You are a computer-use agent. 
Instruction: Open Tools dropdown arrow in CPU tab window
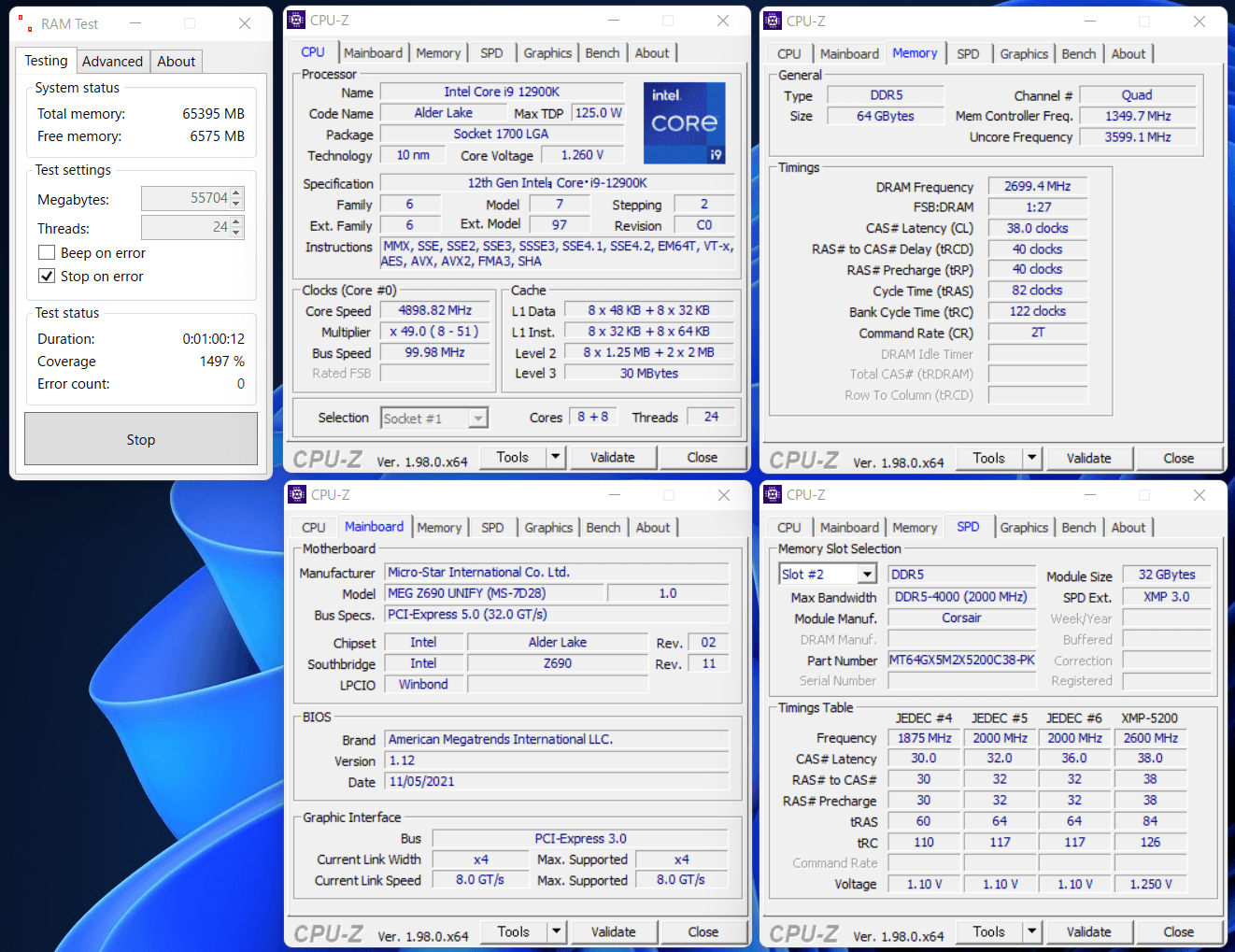coord(556,457)
